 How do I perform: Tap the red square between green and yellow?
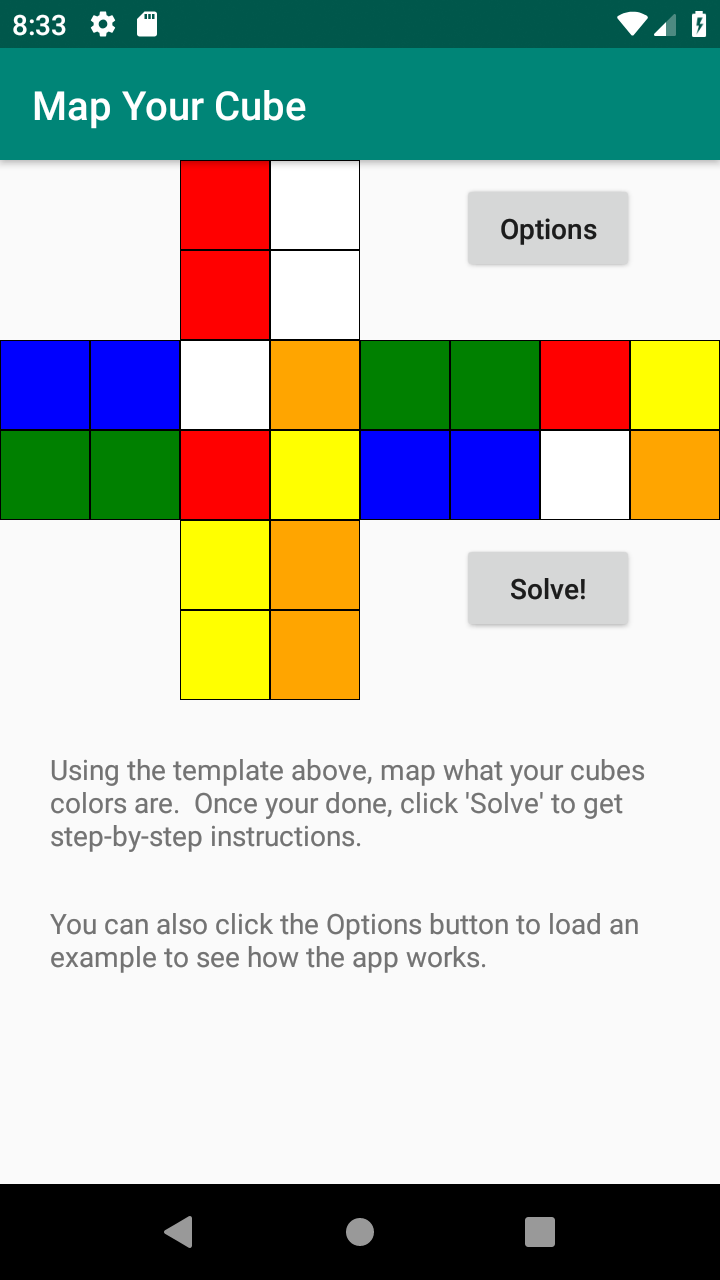[585, 385]
